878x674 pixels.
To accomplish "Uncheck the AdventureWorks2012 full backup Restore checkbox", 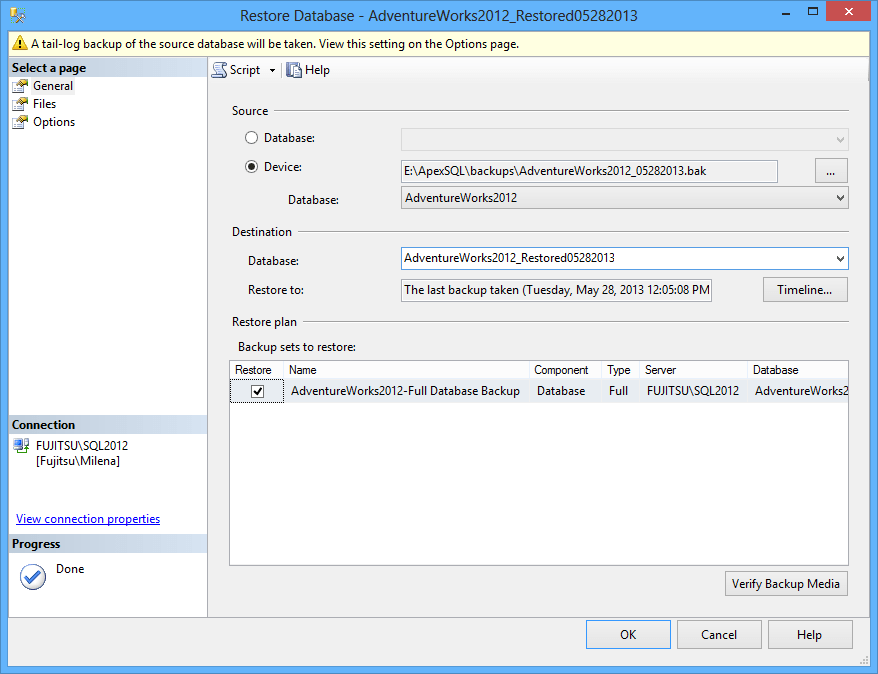I will click(x=256, y=391).
